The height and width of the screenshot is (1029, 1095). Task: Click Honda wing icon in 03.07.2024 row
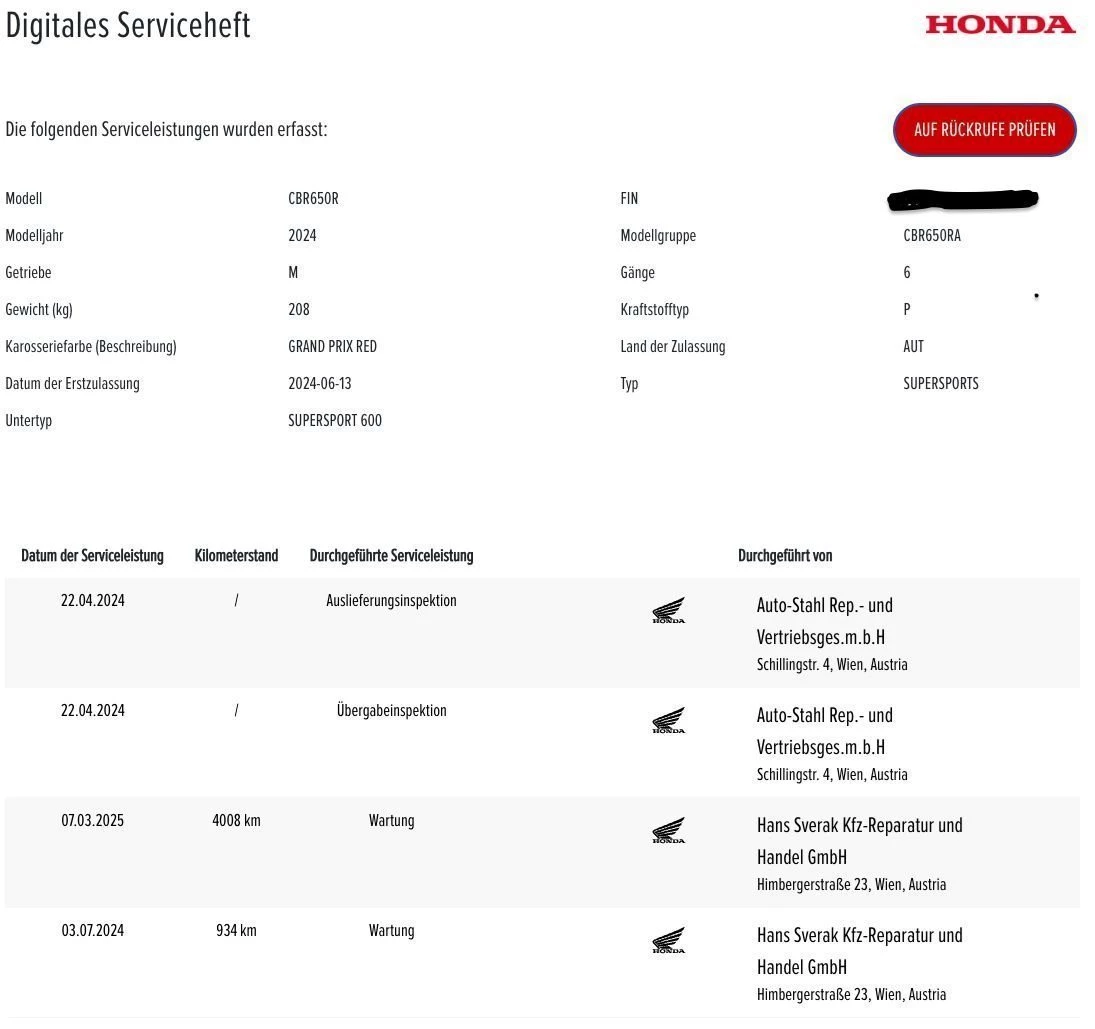(668, 940)
